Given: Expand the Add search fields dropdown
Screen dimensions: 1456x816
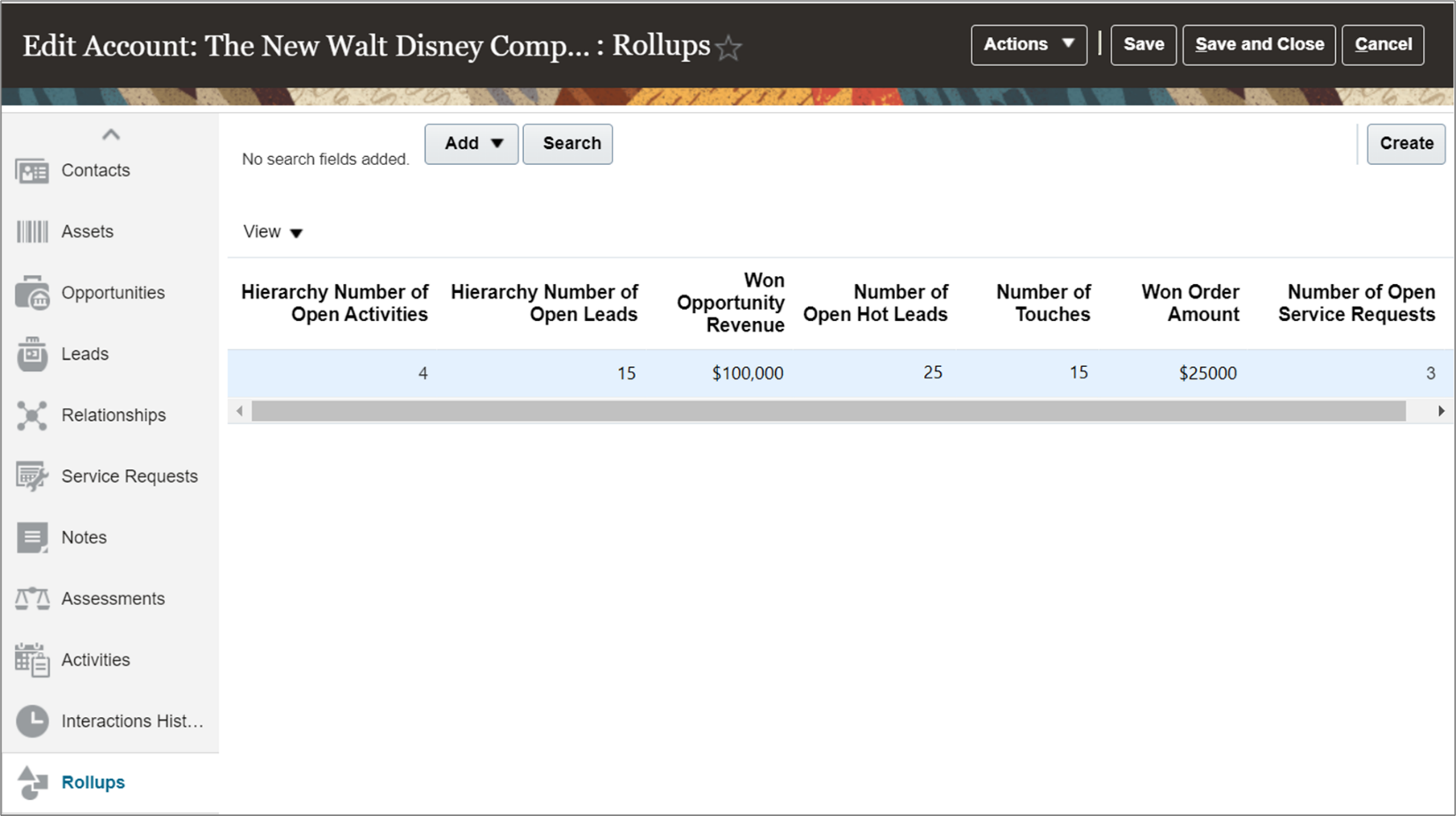Looking at the screenshot, I should [471, 144].
